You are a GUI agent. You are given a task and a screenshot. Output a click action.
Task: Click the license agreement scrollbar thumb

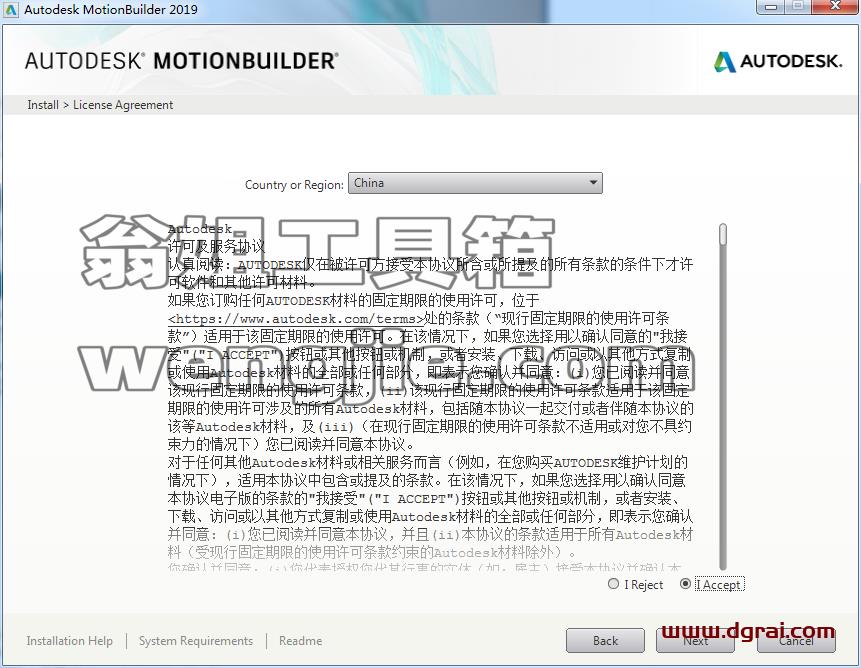click(723, 234)
